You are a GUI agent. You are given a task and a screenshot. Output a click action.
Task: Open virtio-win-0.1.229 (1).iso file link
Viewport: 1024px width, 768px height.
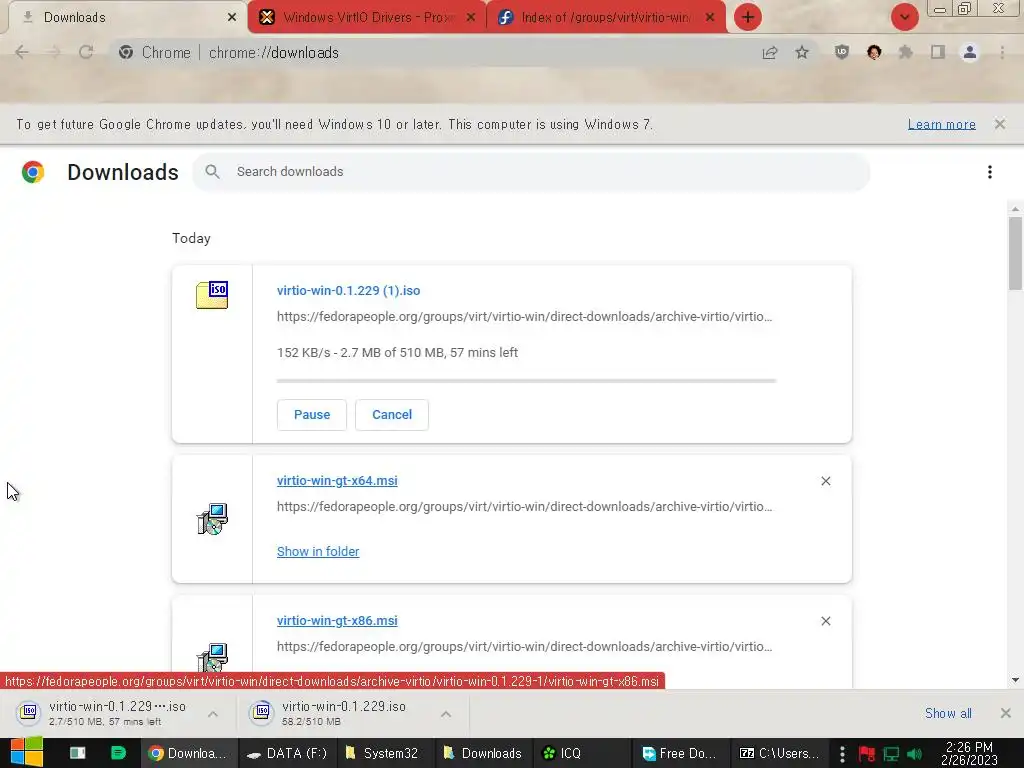coord(348,291)
